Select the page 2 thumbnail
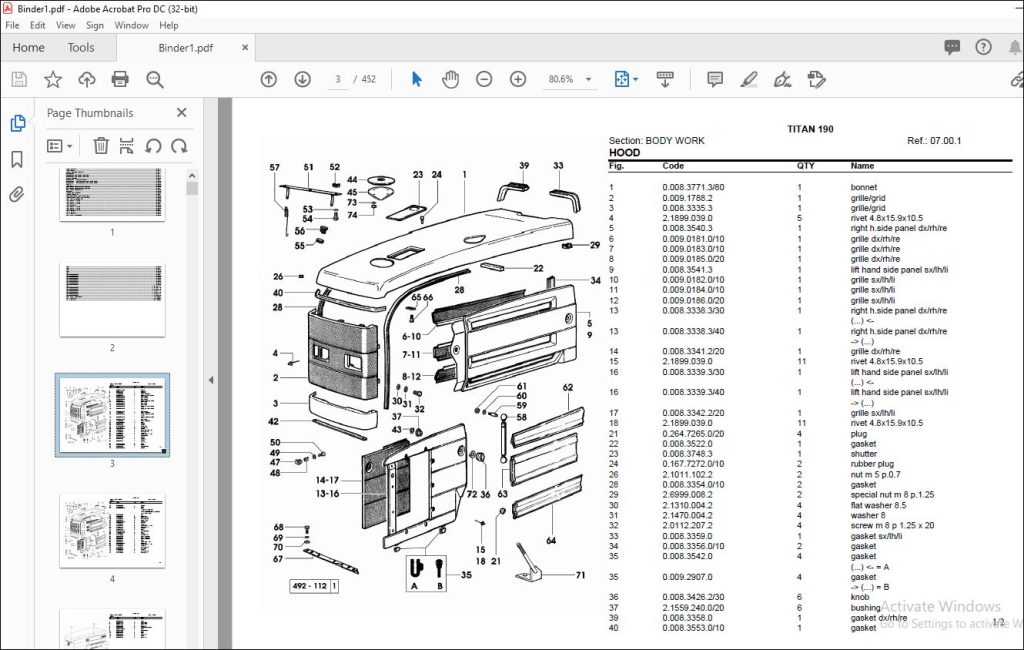 pos(112,301)
